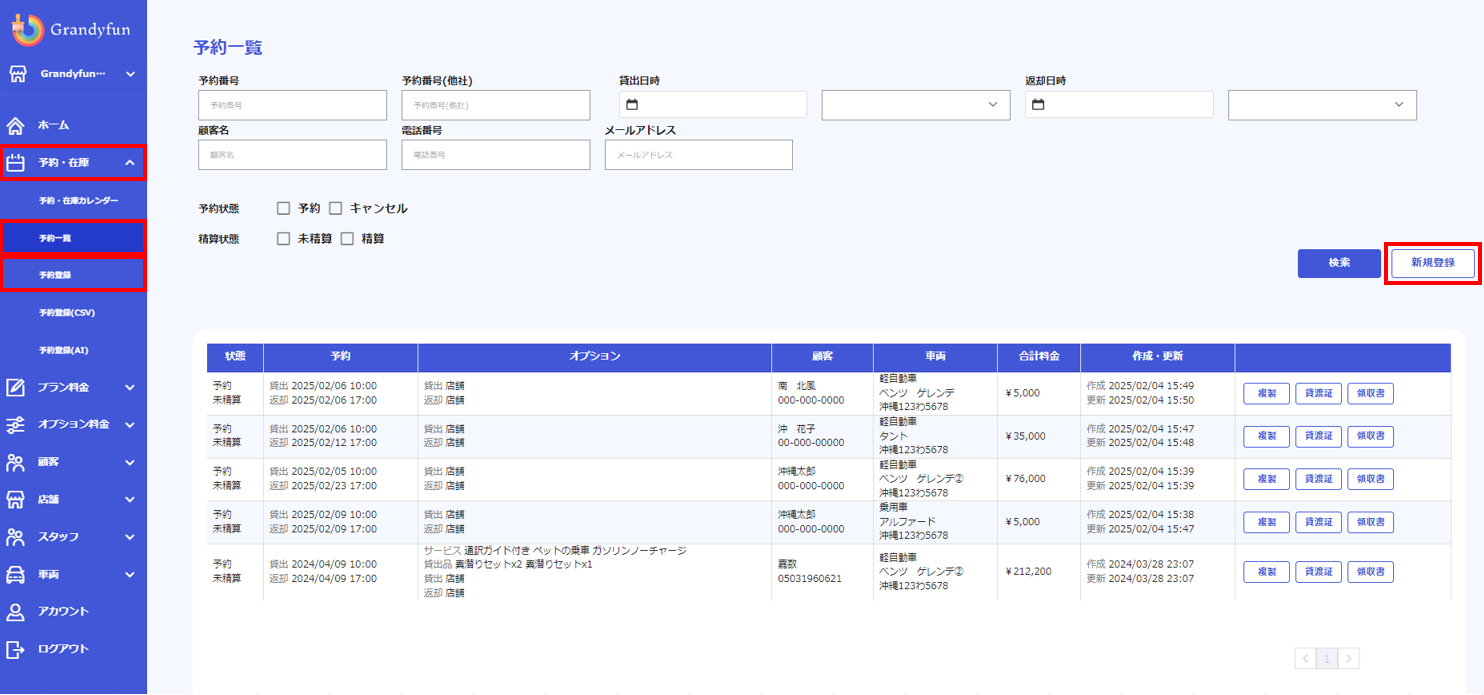Go to previous page arrow in pagination
The image size is (1484, 695).
(x=1305, y=658)
